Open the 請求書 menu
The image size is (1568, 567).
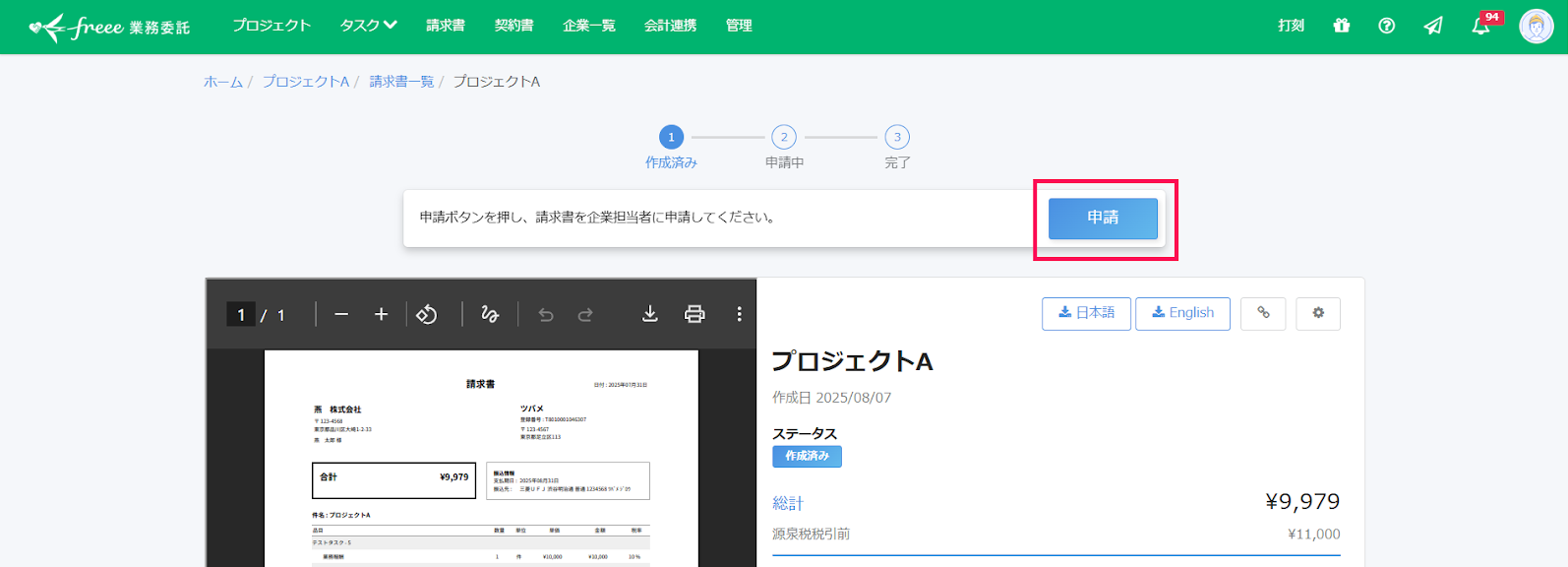[x=446, y=26]
